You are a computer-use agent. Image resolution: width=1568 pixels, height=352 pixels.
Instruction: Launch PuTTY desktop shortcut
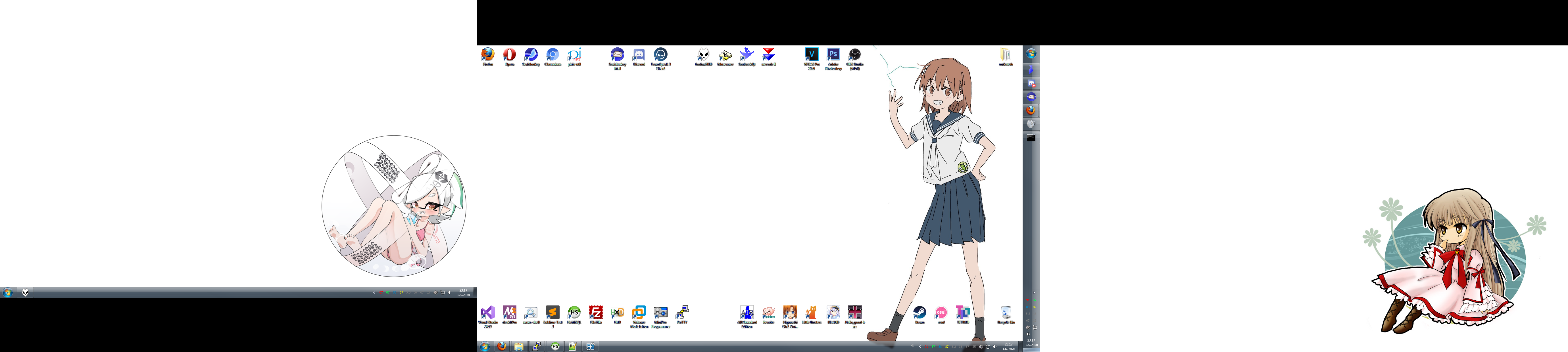682,315
